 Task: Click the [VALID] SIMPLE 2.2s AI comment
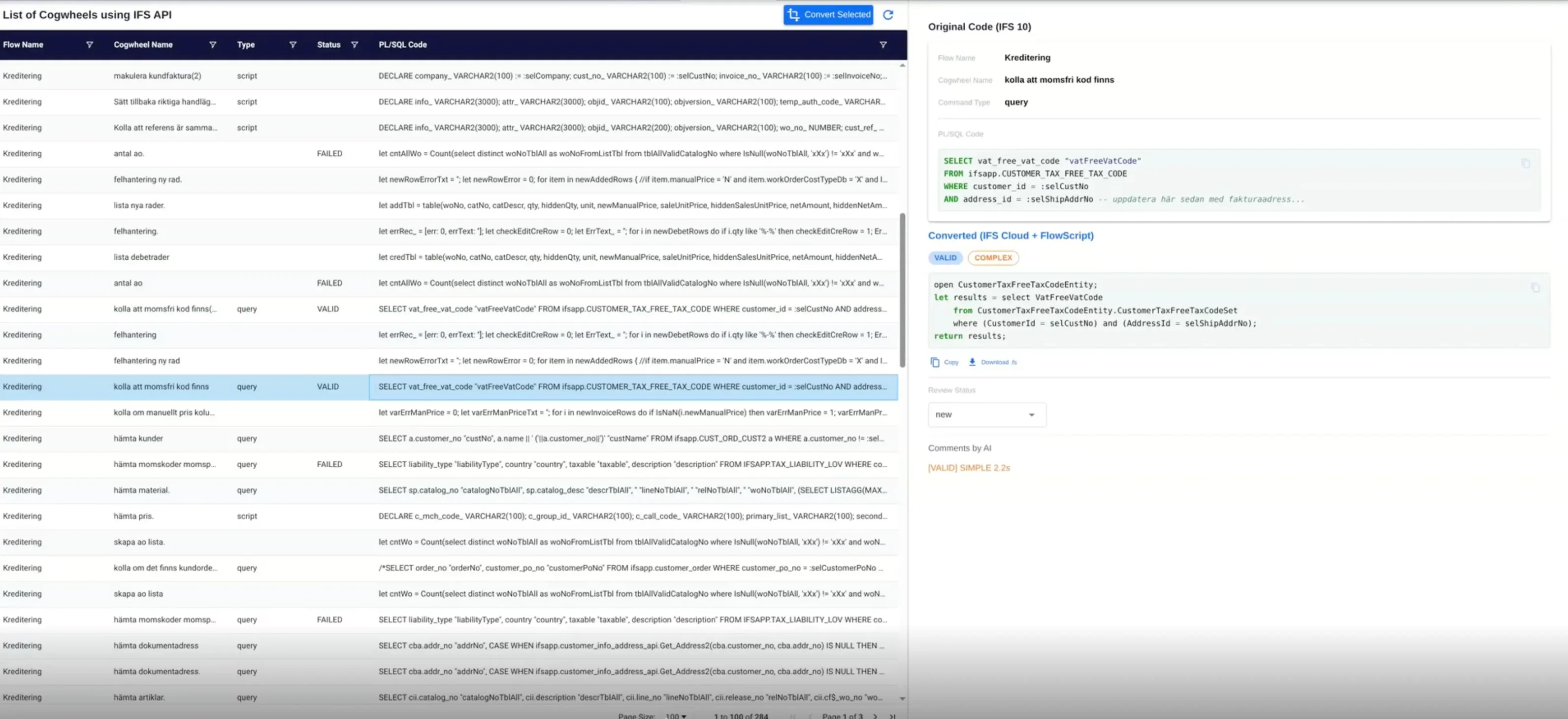969,468
